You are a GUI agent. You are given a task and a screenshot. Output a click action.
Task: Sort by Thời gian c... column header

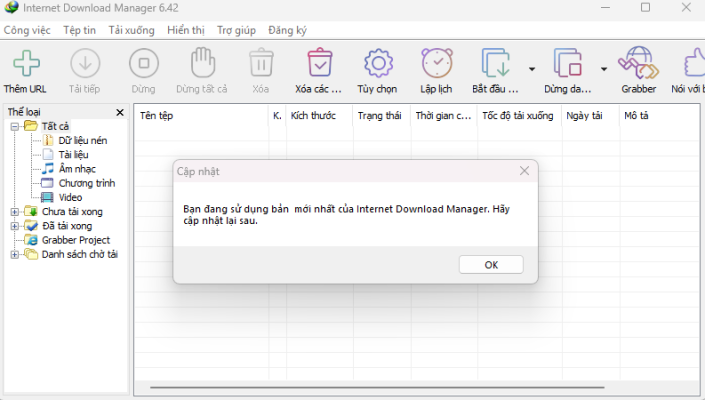tap(444, 116)
